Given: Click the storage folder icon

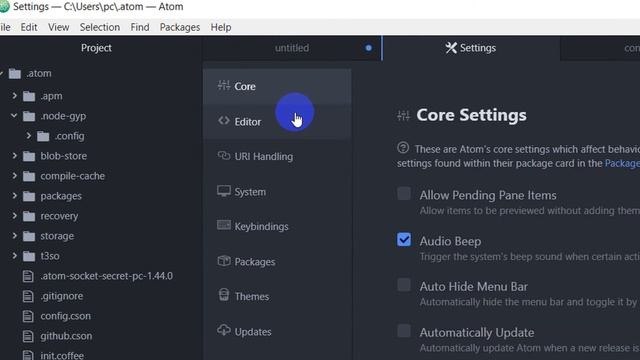Looking at the screenshot, I should tap(29, 236).
